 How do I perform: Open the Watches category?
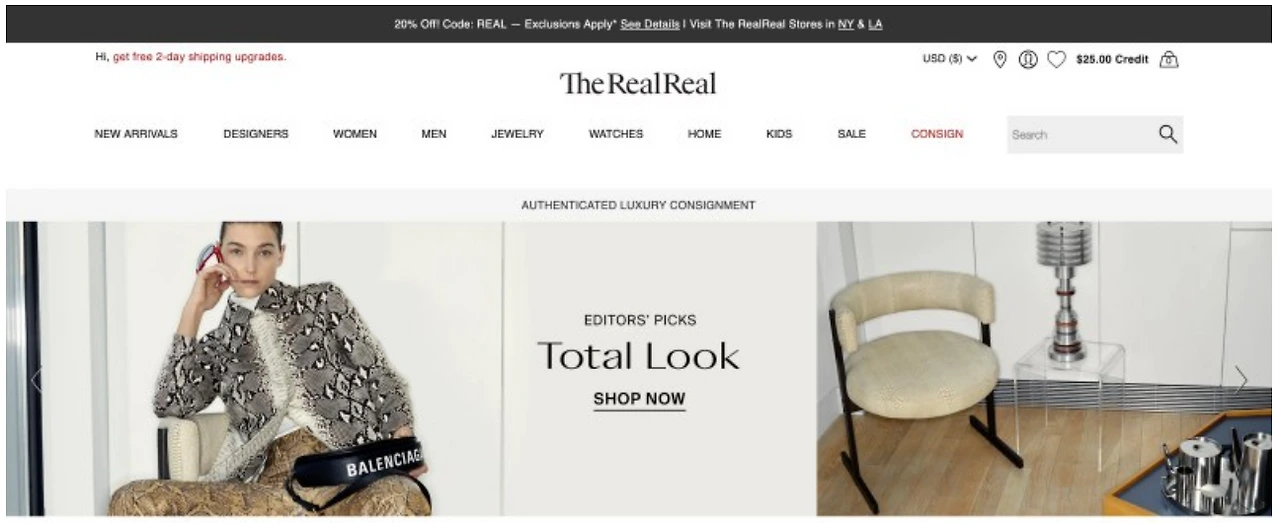click(616, 134)
